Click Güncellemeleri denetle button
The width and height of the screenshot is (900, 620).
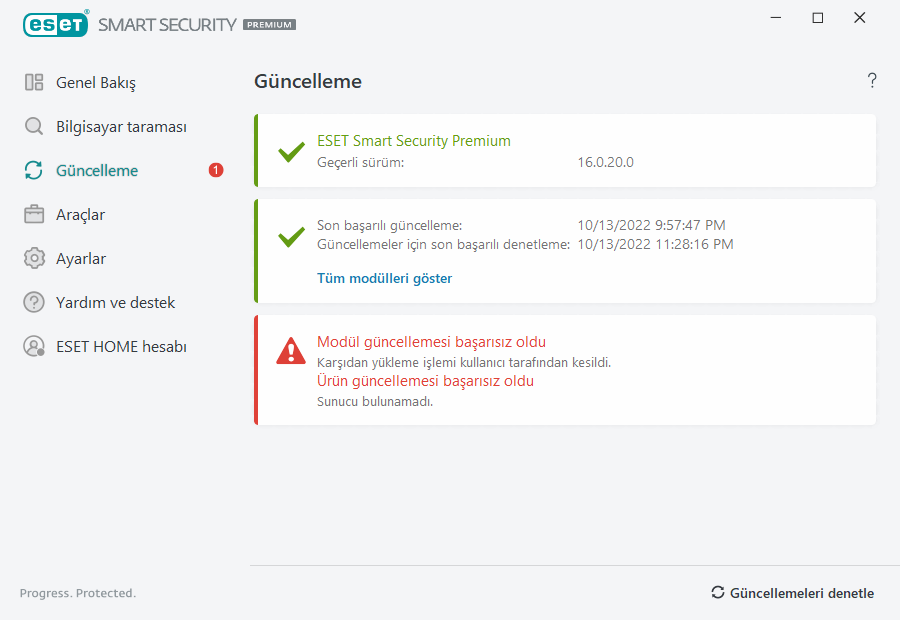click(793, 593)
